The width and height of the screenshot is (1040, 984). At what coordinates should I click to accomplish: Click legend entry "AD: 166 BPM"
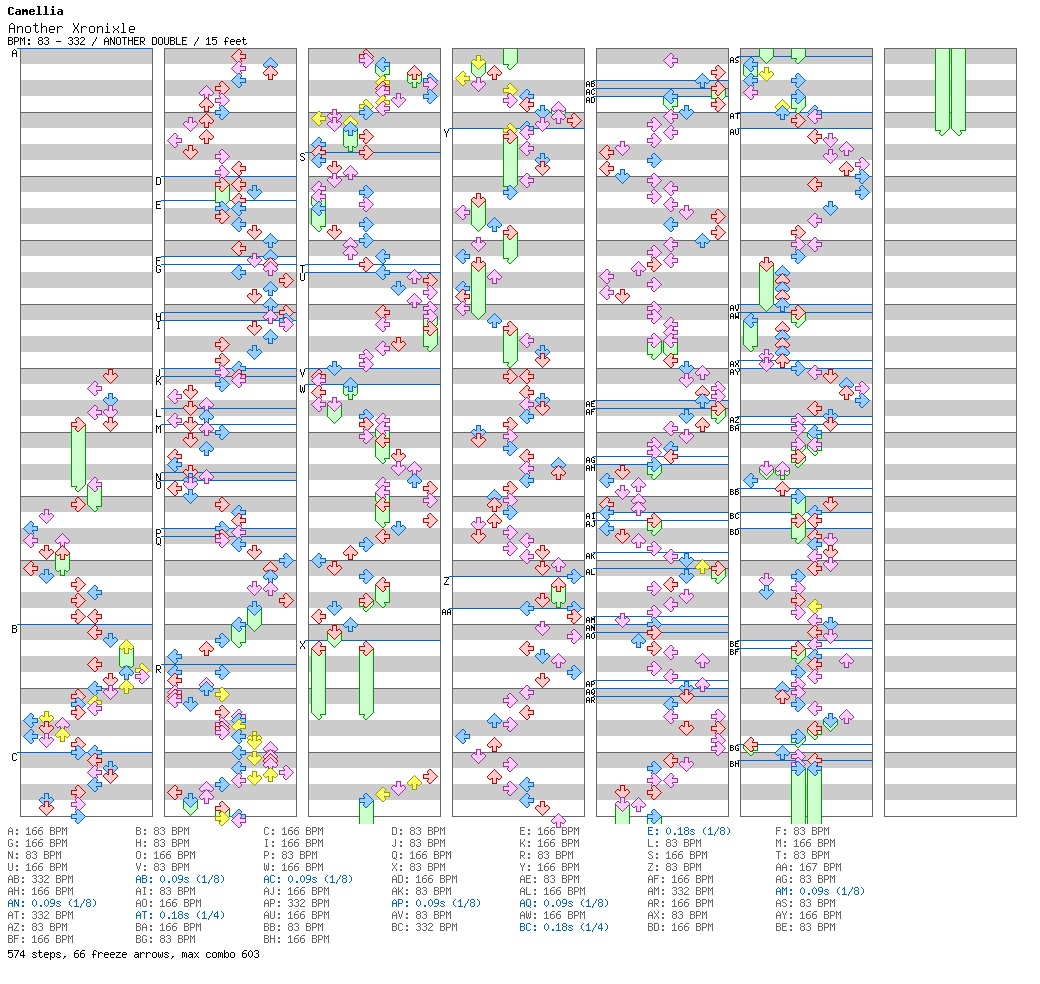tap(424, 879)
